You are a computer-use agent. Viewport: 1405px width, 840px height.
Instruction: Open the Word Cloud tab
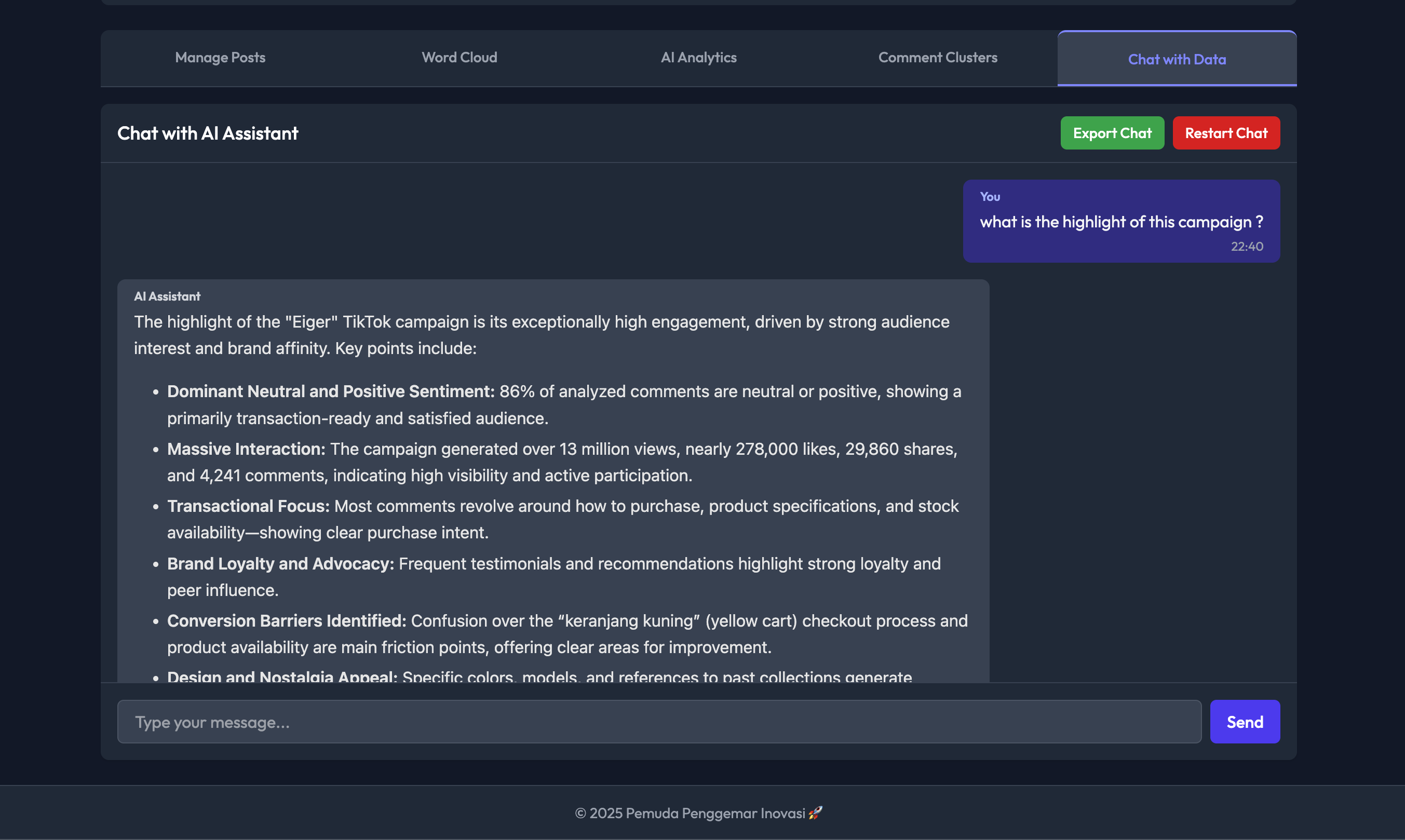click(459, 57)
